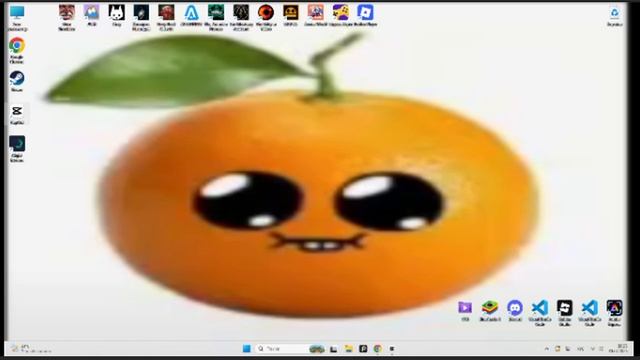Open the taskbar weather widget
The image size is (640, 360).
tap(31, 349)
